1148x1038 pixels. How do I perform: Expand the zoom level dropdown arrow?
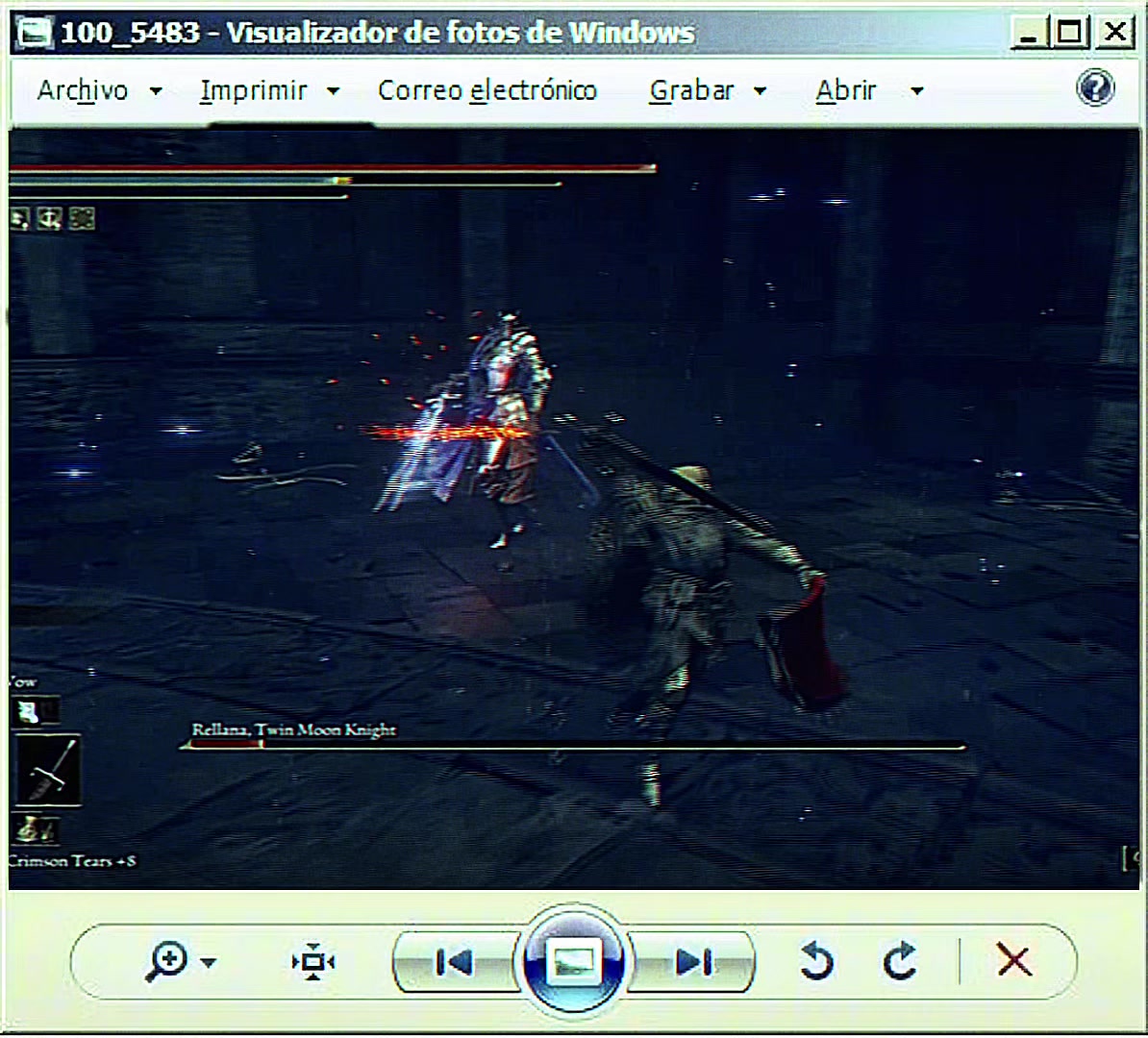[x=209, y=963]
